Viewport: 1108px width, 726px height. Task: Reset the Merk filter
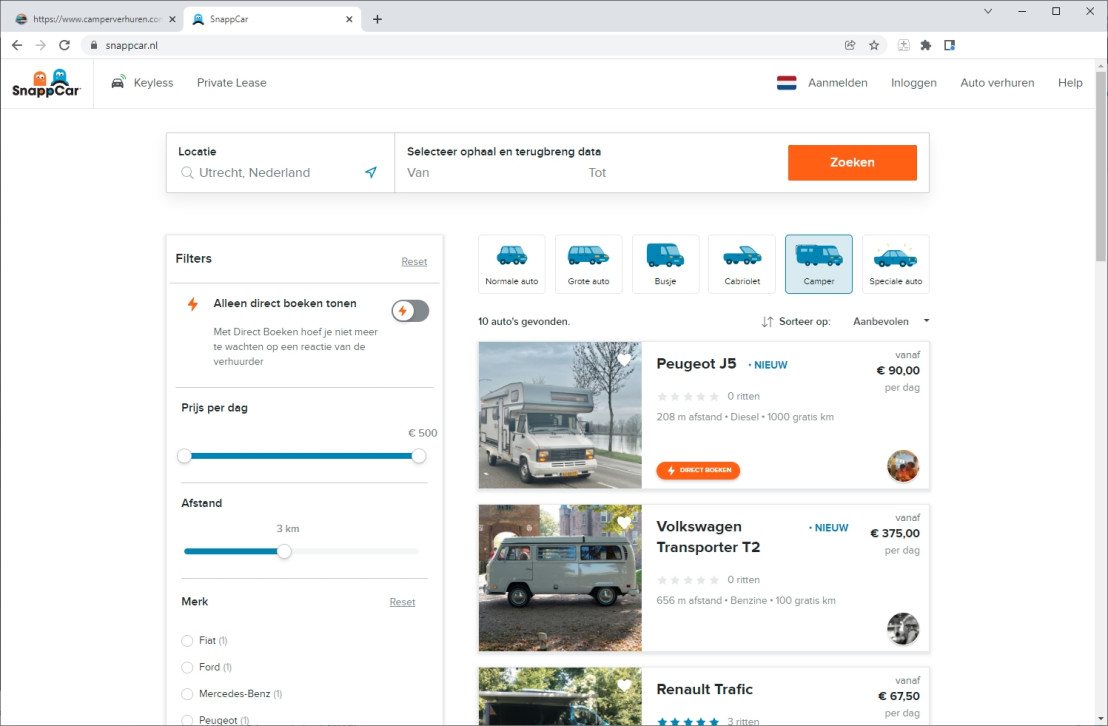402,601
